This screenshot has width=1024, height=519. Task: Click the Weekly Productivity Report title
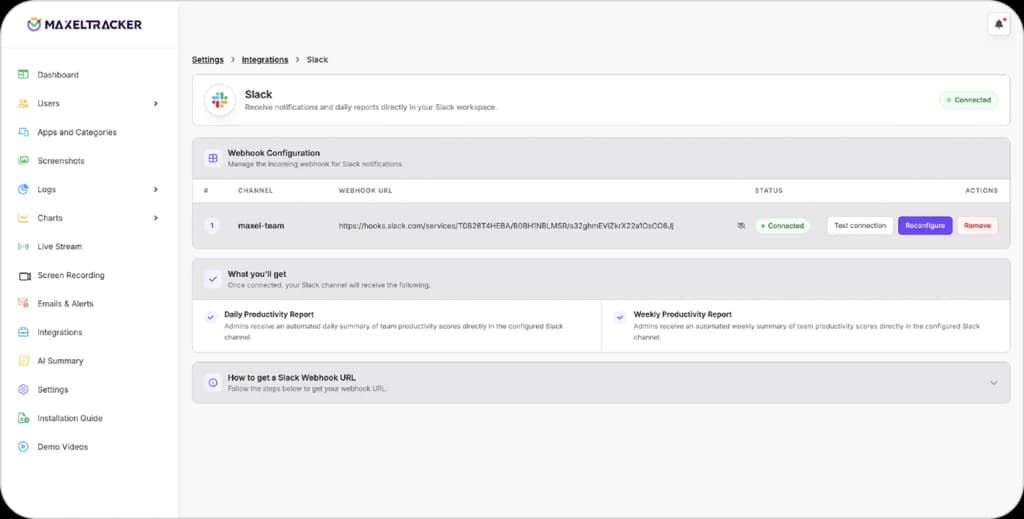click(x=682, y=314)
